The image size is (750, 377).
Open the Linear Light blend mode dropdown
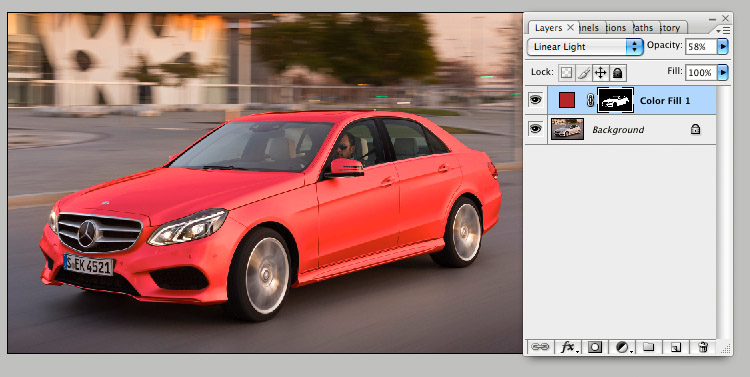coord(585,46)
